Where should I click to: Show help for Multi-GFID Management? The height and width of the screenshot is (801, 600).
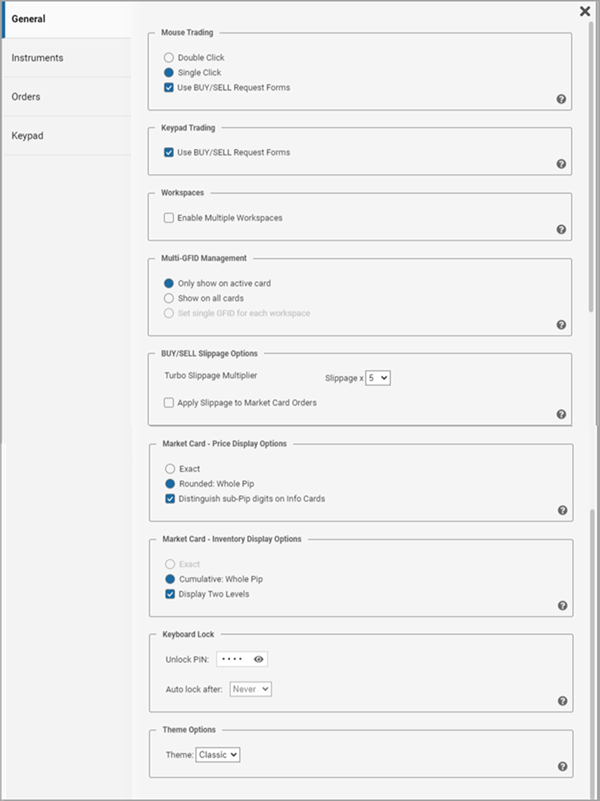click(562, 325)
